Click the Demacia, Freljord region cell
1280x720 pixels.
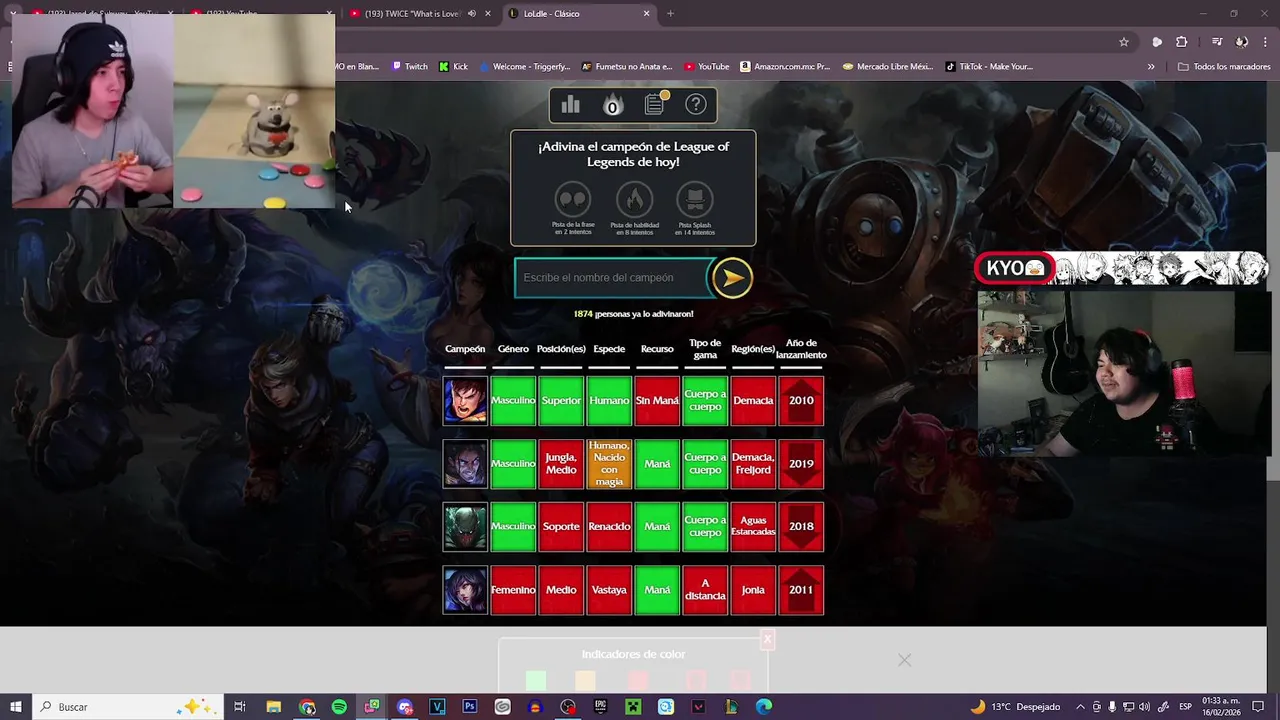click(x=753, y=464)
